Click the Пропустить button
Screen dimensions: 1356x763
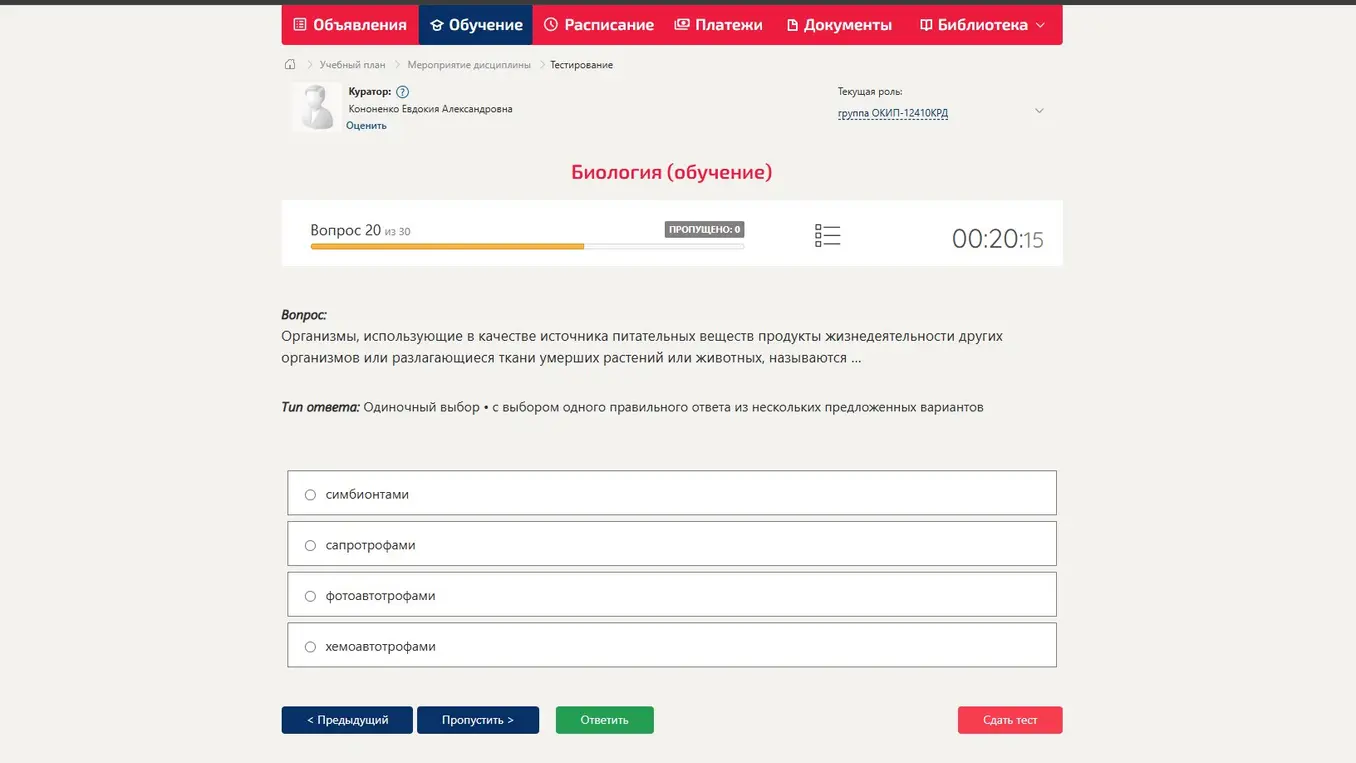point(478,720)
